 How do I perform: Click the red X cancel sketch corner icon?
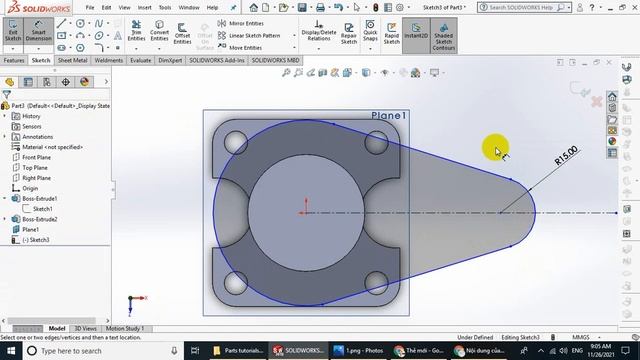597,101
